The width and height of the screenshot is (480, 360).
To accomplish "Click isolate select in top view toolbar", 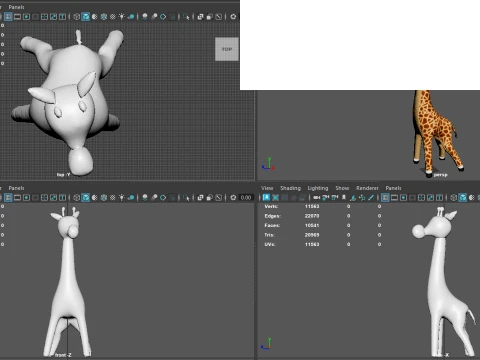I will coord(186,17).
